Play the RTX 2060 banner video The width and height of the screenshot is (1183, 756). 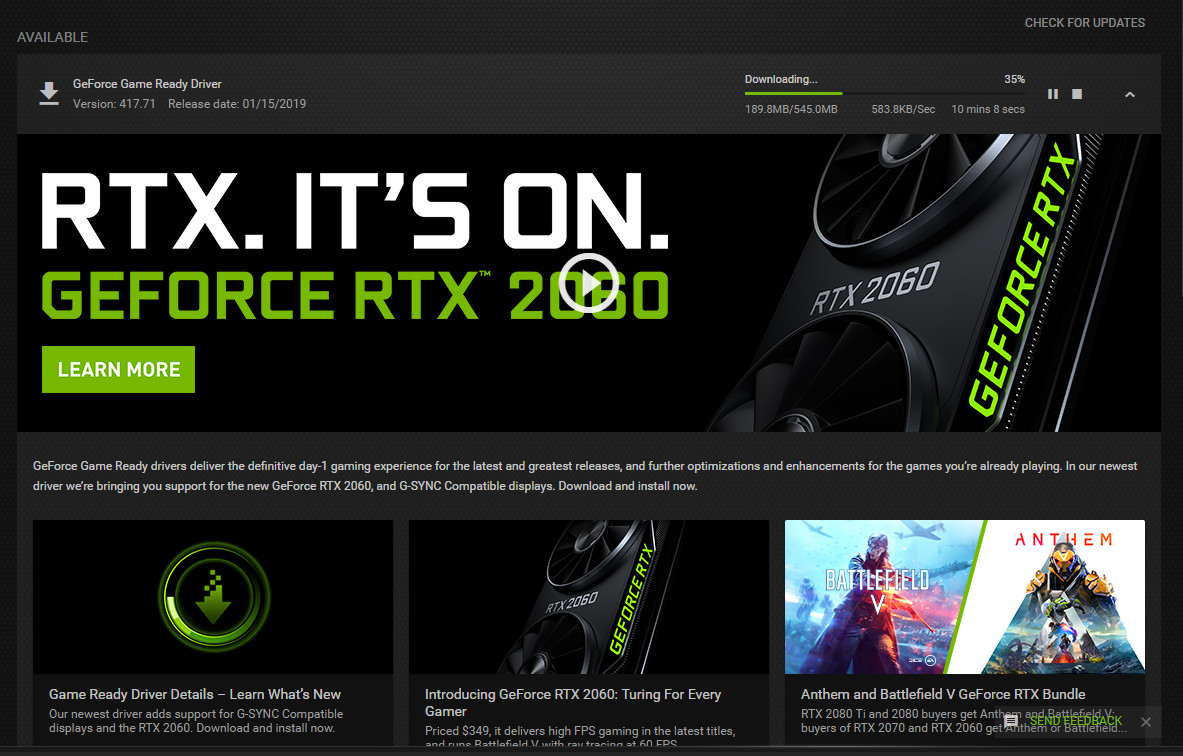click(588, 283)
